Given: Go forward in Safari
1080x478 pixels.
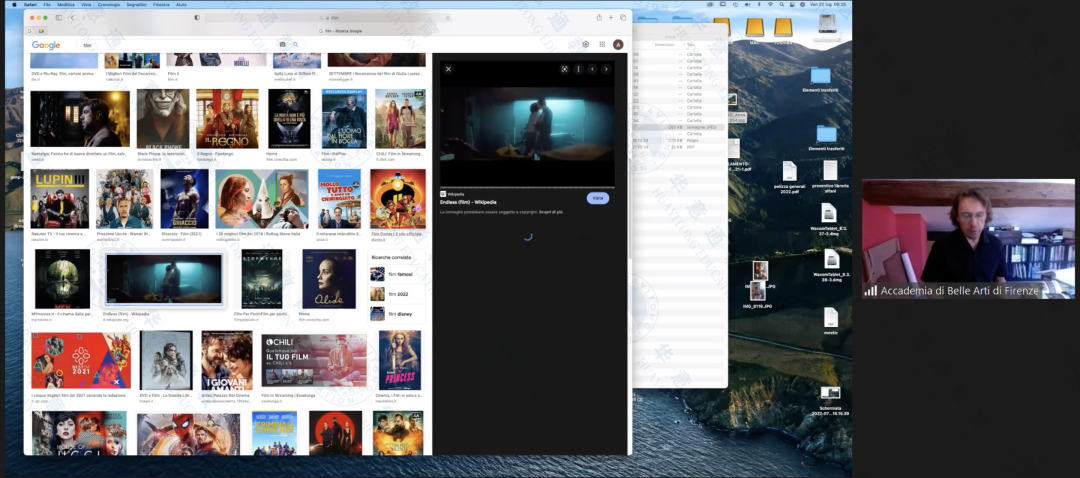Looking at the screenshot, I should click(83, 17).
